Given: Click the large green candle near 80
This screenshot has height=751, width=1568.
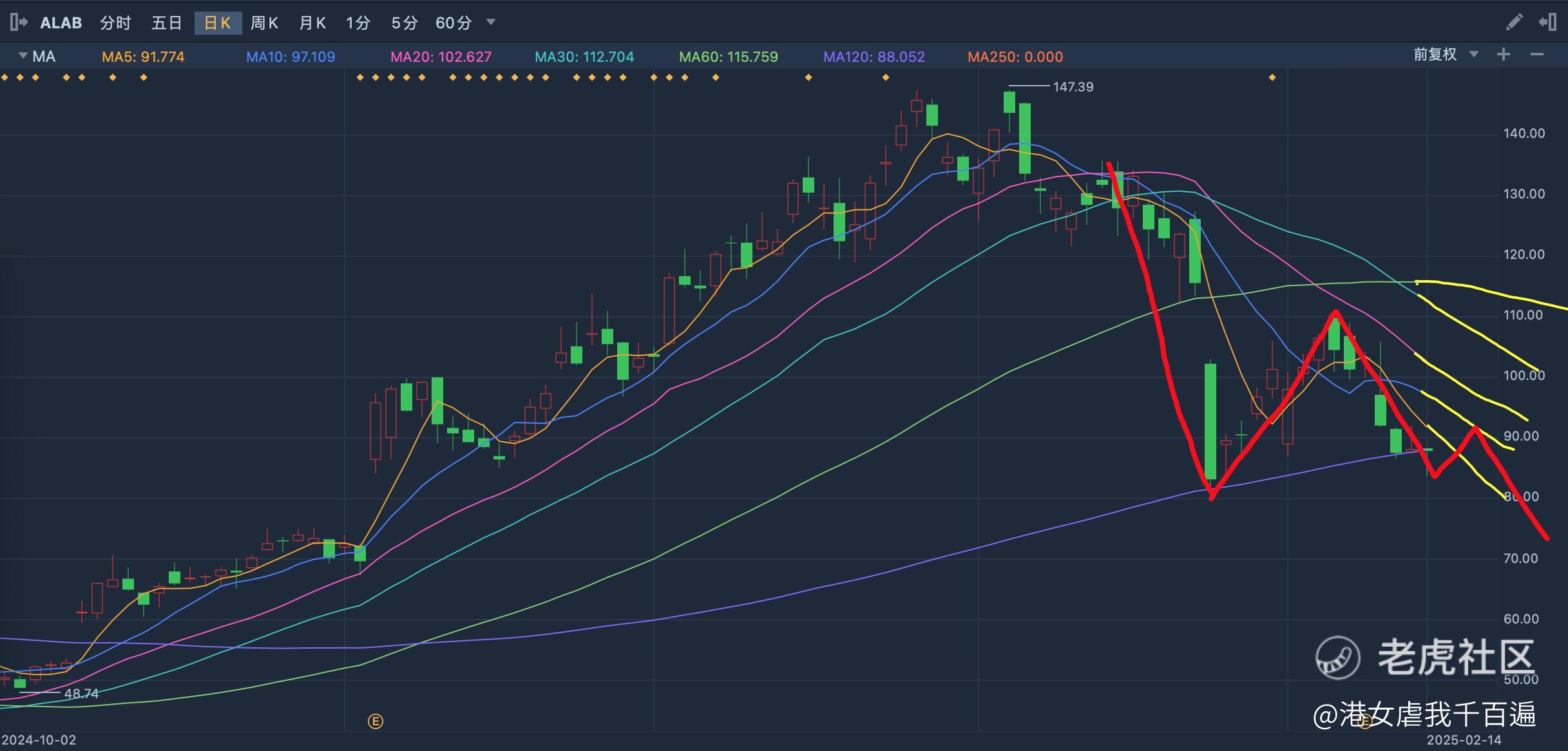Looking at the screenshot, I should (x=1210, y=422).
